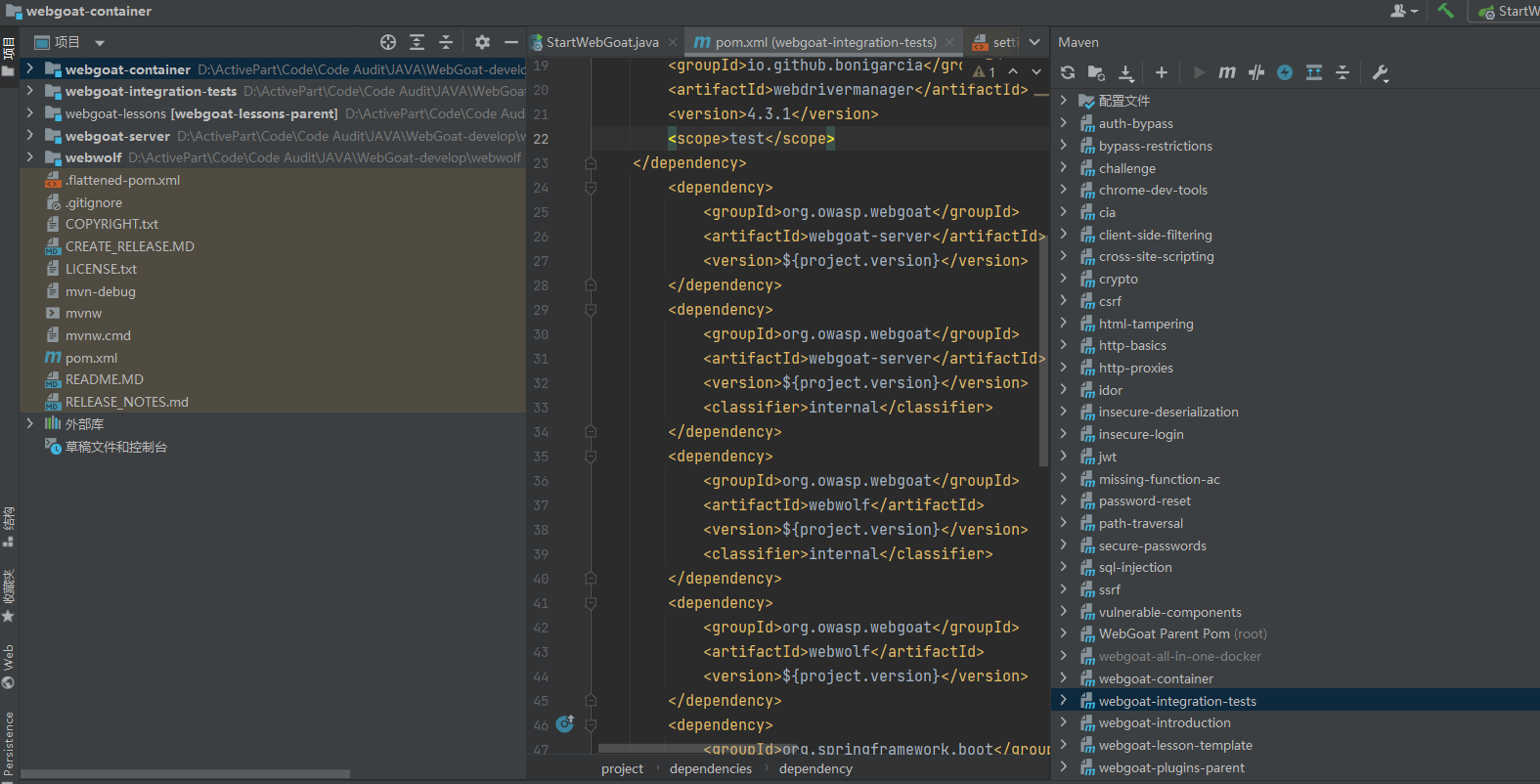Close the StartWebGoat.java tab
This screenshot has width=1540, height=784.
tap(673, 42)
